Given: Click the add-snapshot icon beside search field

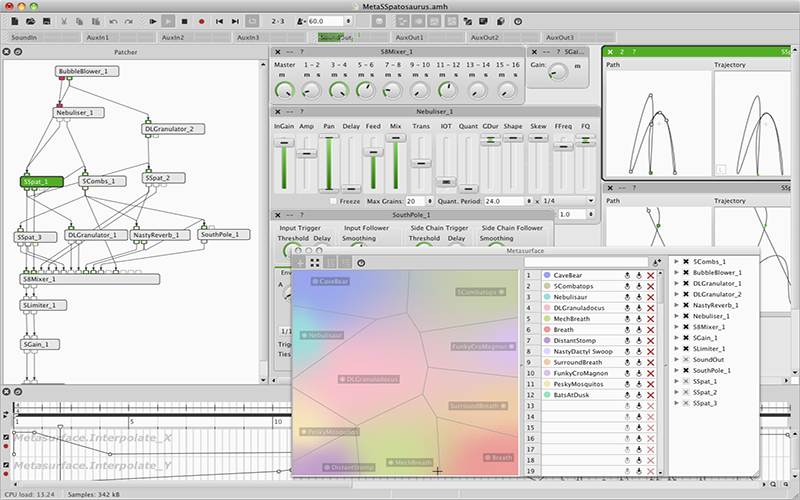Looking at the screenshot, I should pyautogui.click(x=657, y=263).
